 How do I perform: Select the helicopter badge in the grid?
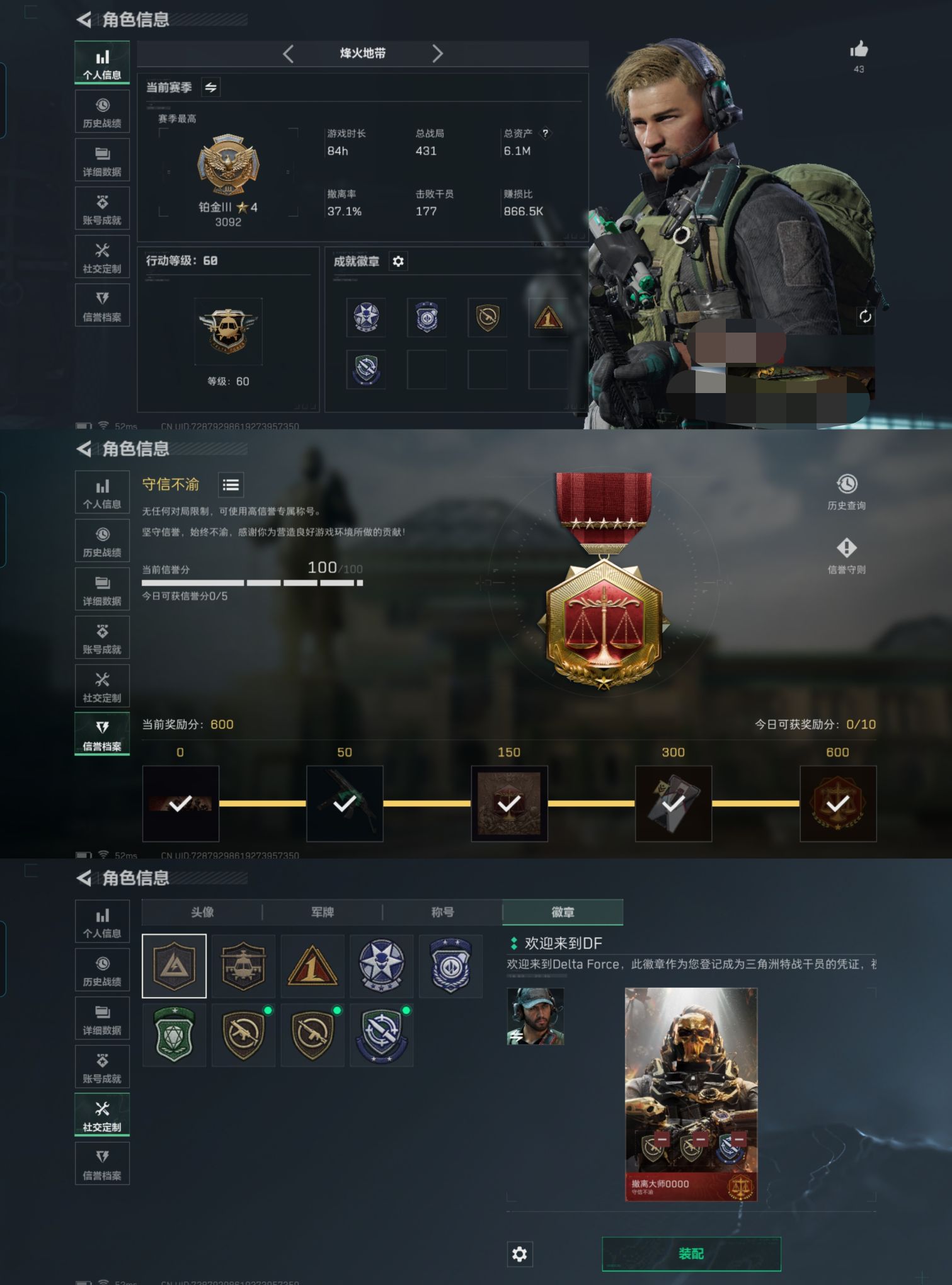(243, 966)
